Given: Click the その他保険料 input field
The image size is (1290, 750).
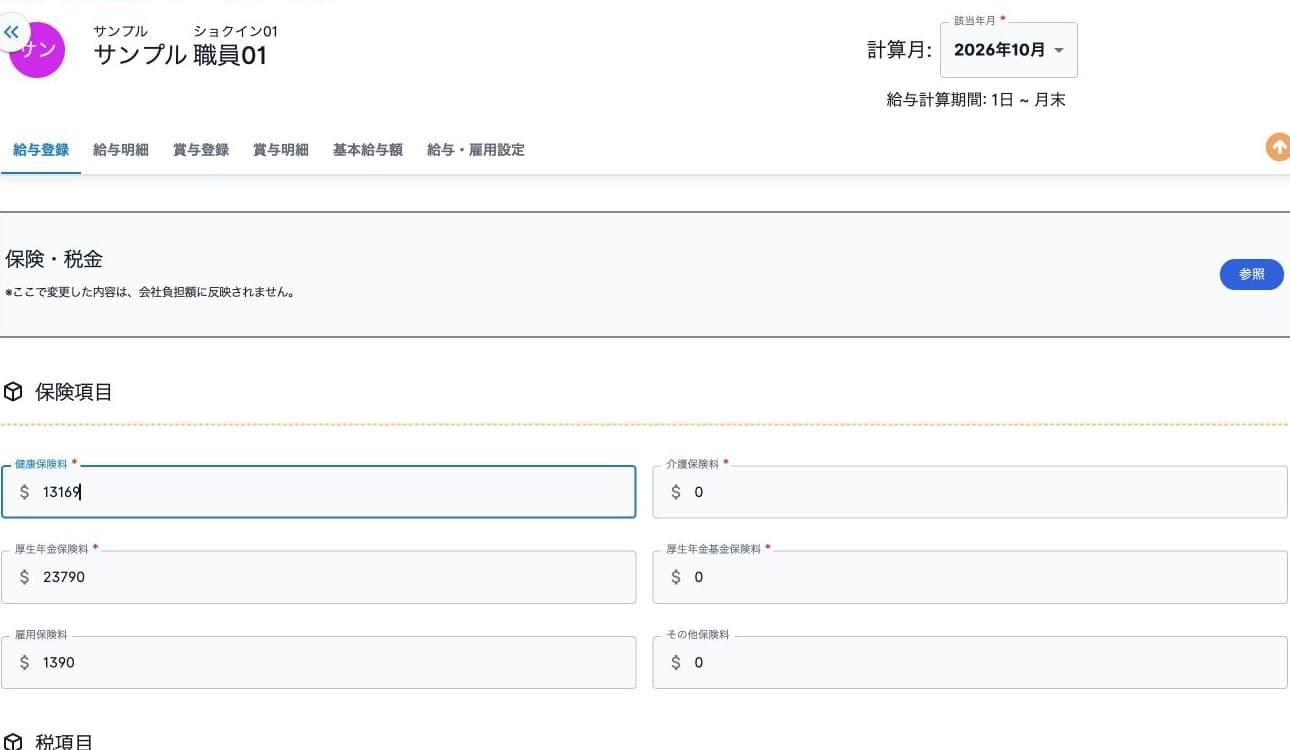Looking at the screenshot, I should (970, 662).
